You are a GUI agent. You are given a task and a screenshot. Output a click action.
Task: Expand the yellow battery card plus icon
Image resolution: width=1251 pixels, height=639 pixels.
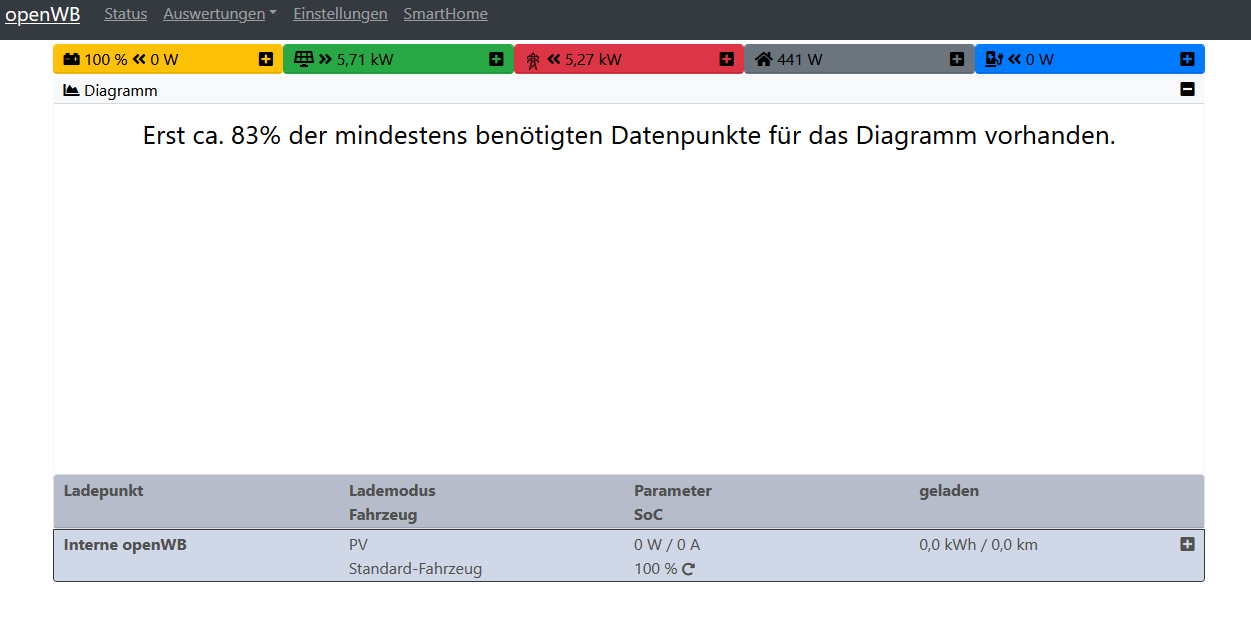[266, 59]
